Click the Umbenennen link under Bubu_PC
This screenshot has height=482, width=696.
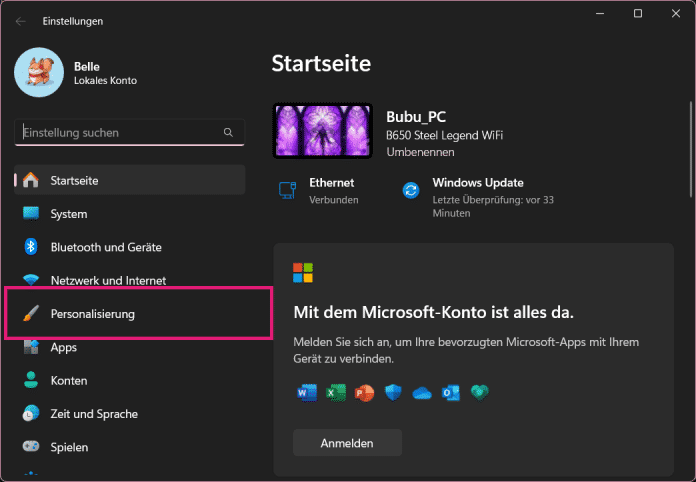pyautogui.click(x=420, y=152)
